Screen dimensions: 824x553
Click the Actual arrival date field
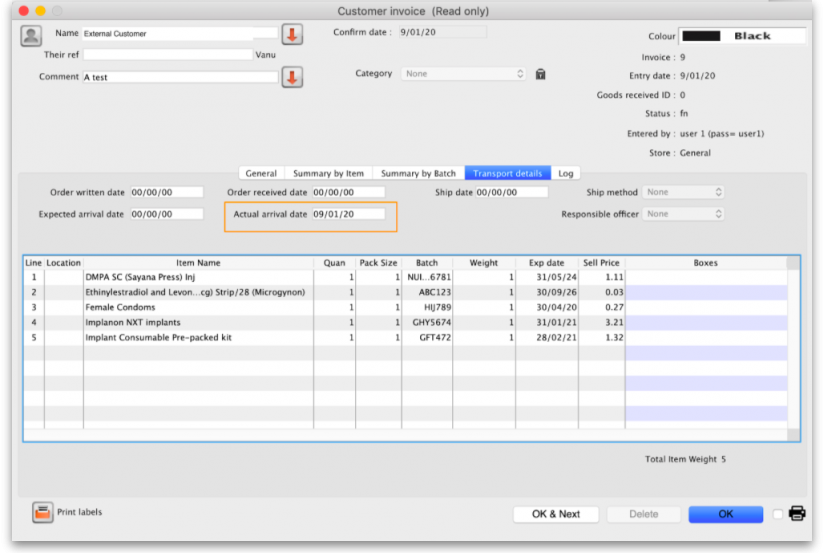click(347, 214)
